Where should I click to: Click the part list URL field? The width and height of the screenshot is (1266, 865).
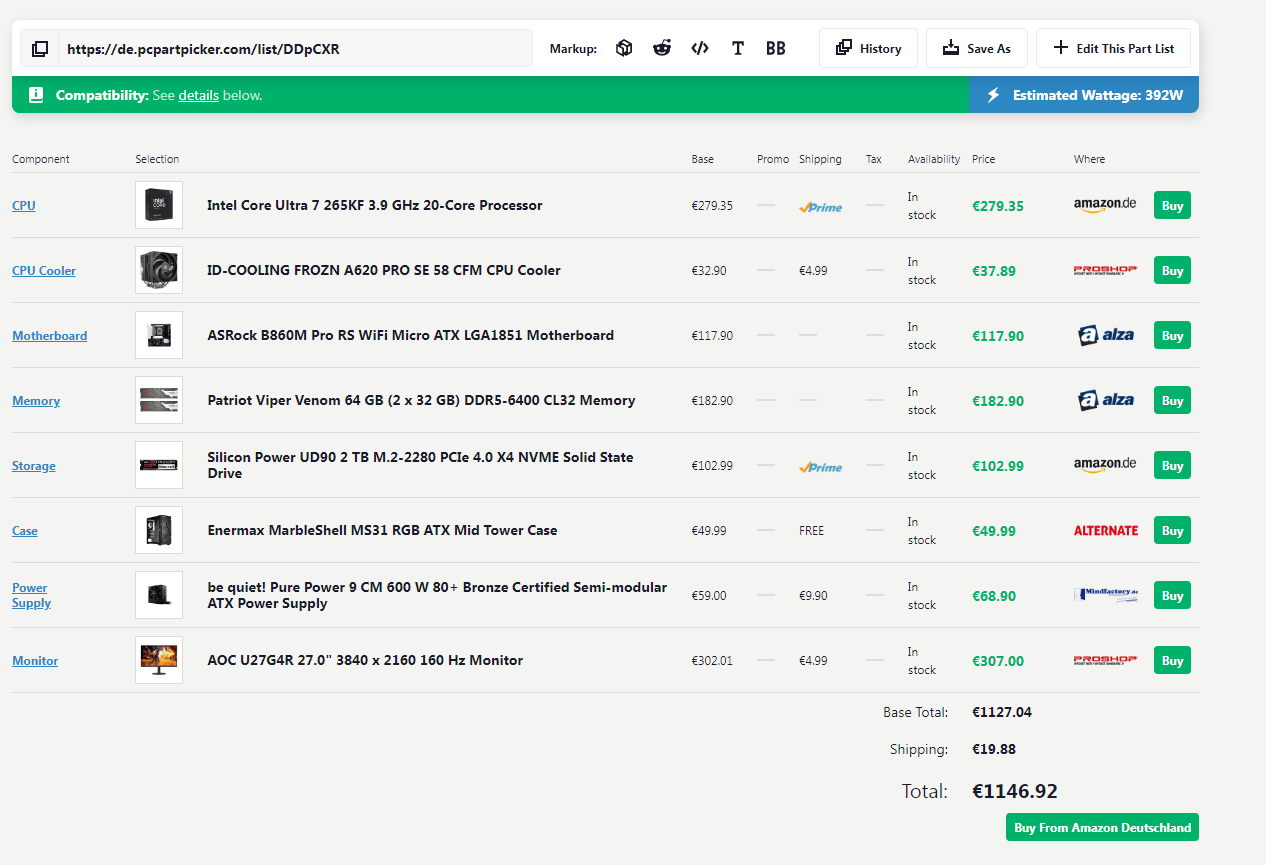(x=295, y=48)
